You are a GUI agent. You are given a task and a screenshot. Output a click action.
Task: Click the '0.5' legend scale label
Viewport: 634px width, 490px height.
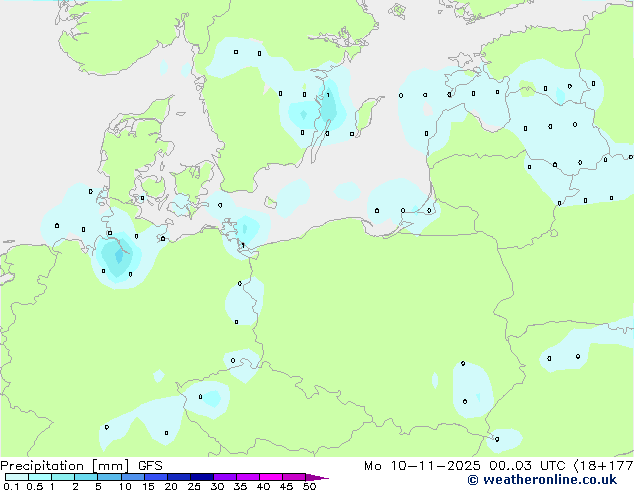34,486
